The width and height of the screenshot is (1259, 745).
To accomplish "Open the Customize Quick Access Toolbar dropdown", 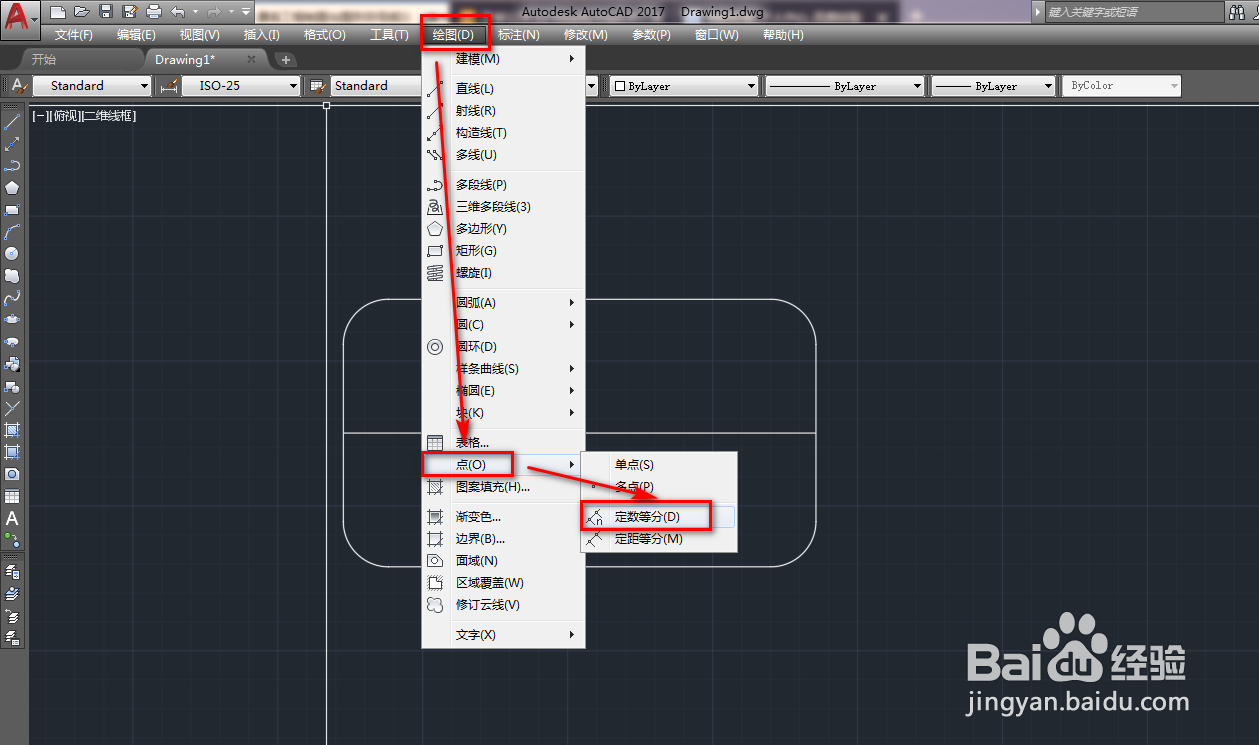I will tap(246, 12).
